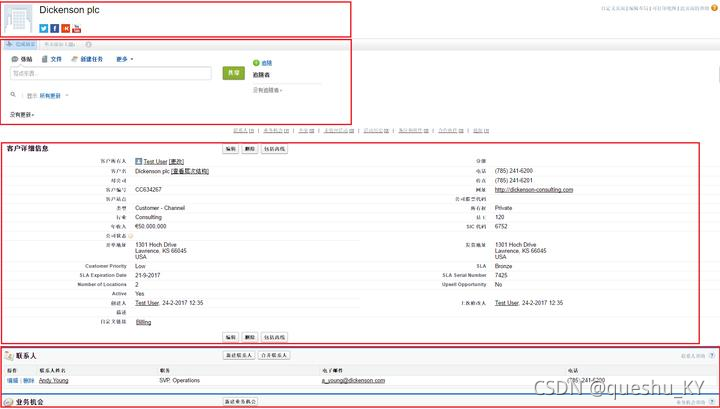Click the 追随 (Follow) link
Viewport: 720px width, 409px height.
267,63
